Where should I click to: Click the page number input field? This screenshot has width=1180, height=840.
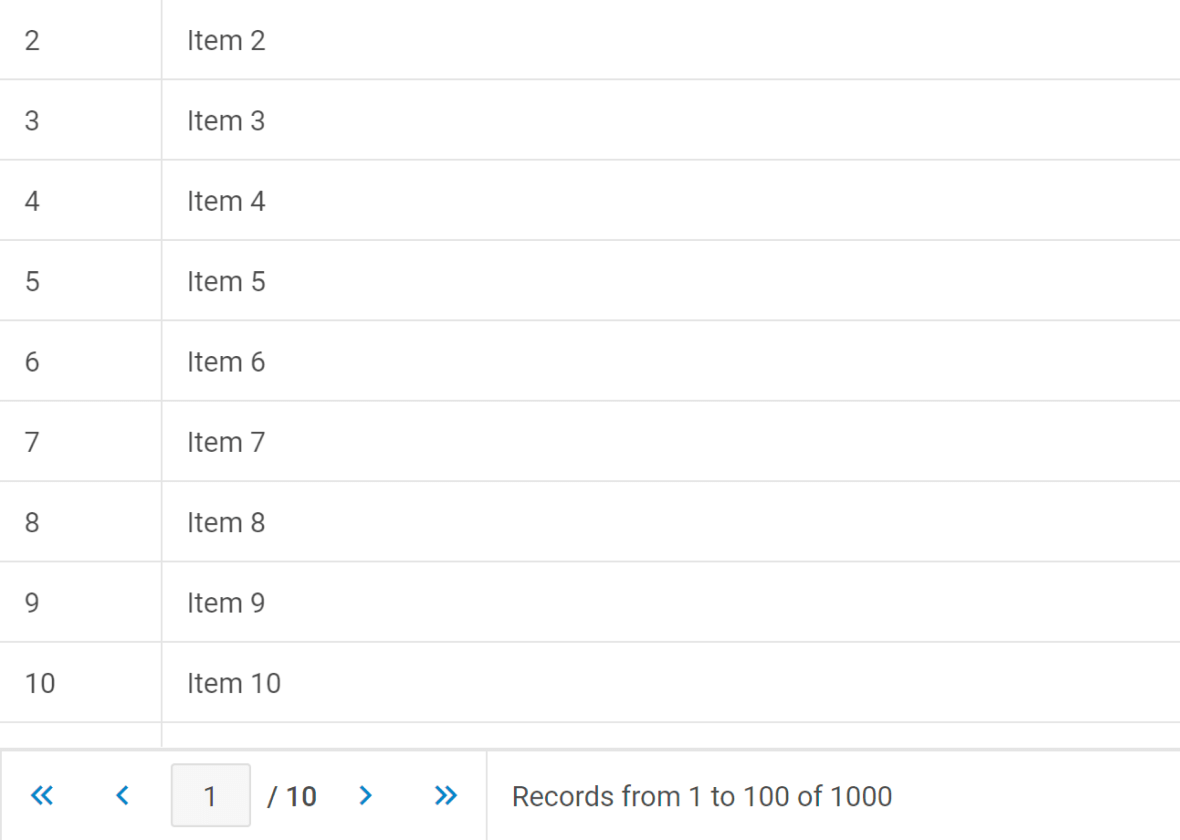pyautogui.click(x=211, y=796)
